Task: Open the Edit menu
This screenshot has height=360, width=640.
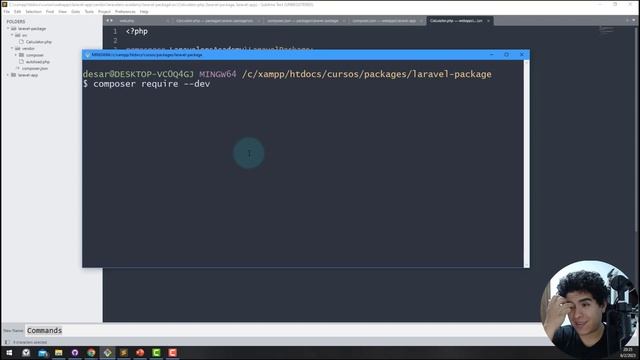Action: pyautogui.click(x=17, y=12)
